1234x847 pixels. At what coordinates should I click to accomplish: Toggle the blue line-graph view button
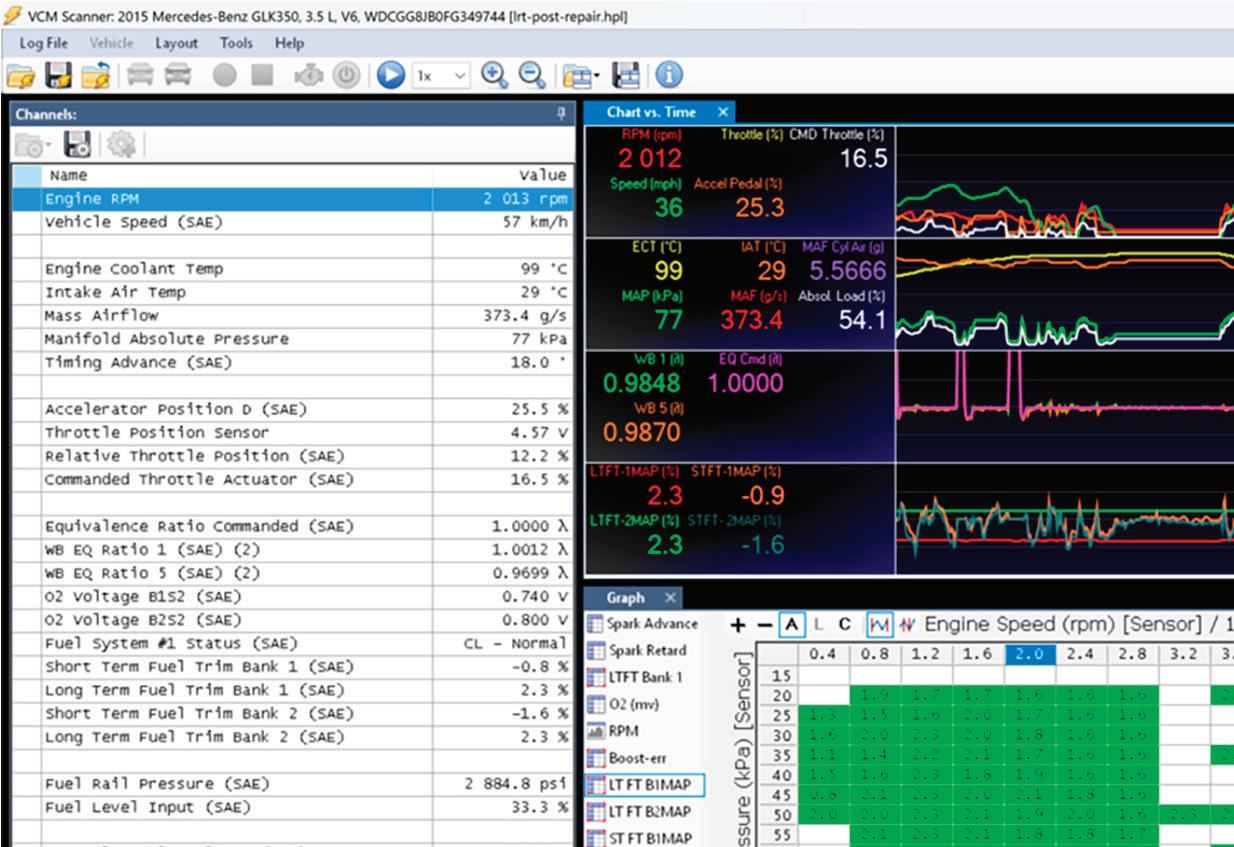pos(878,625)
